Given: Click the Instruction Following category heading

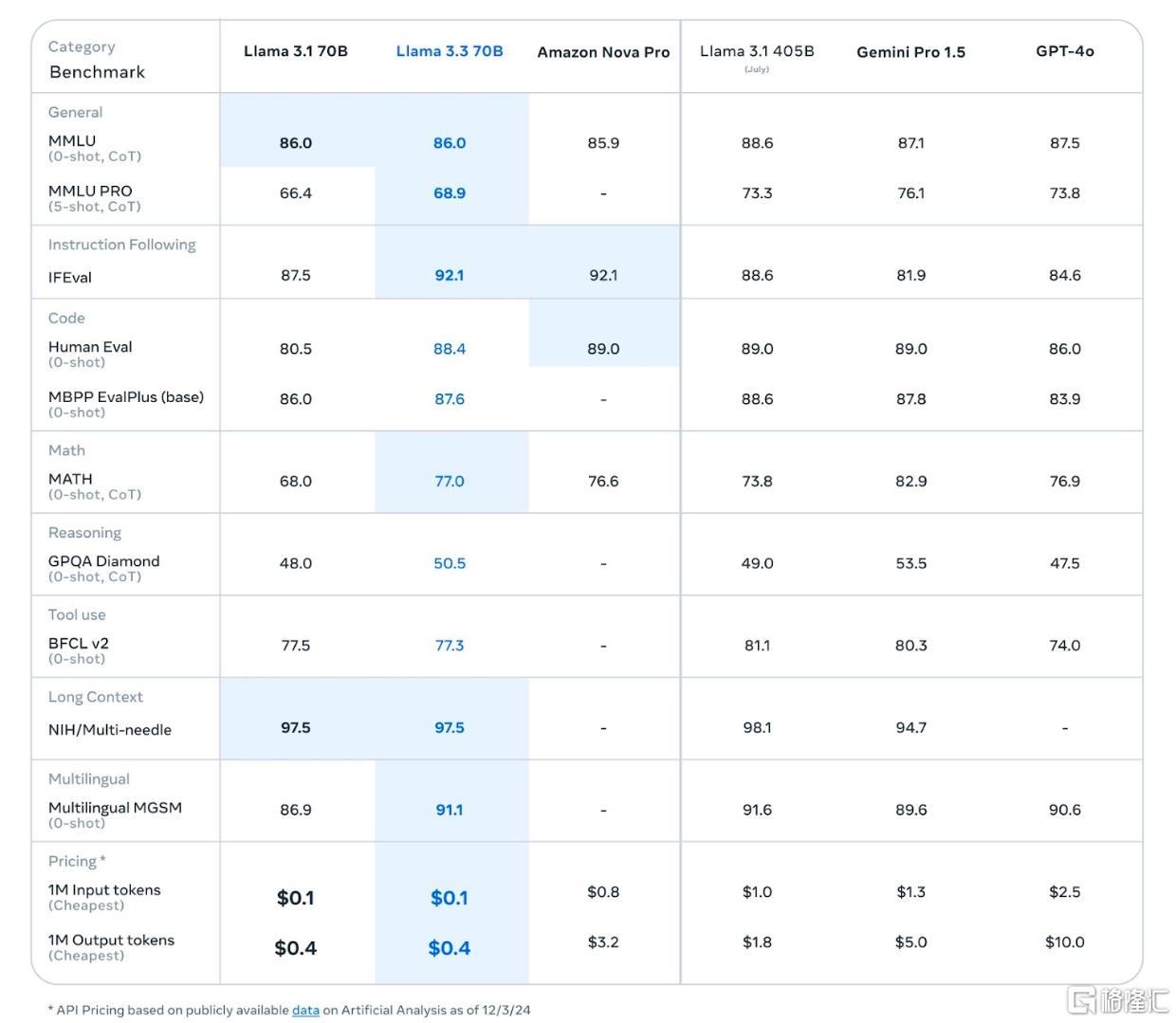Looking at the screenshot, I should point(122,245).
